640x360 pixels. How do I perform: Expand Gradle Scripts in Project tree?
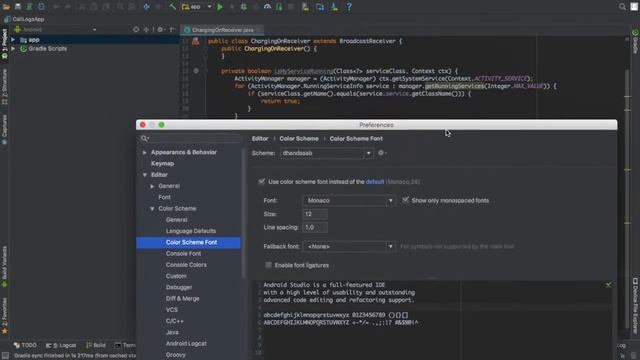click(13, 49)
